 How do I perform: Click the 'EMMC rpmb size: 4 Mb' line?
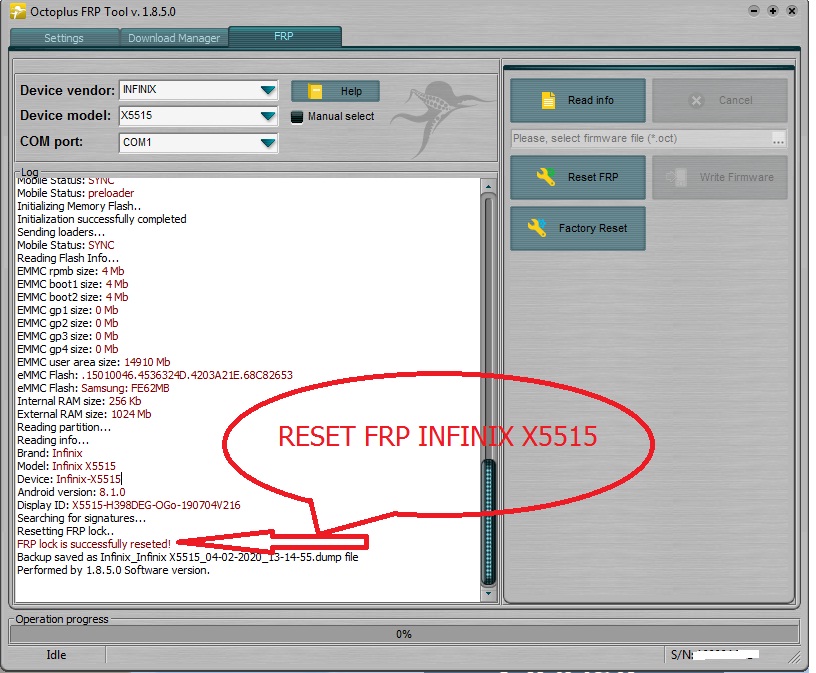(x=71, y=271)
